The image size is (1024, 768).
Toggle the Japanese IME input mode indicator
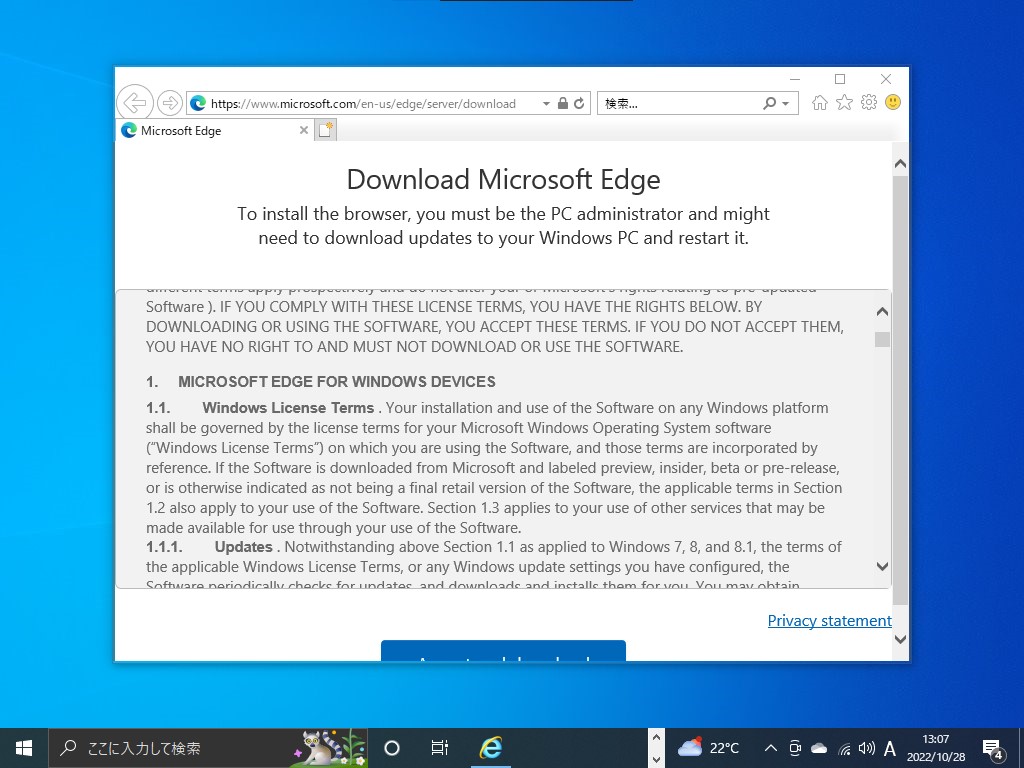889,747
